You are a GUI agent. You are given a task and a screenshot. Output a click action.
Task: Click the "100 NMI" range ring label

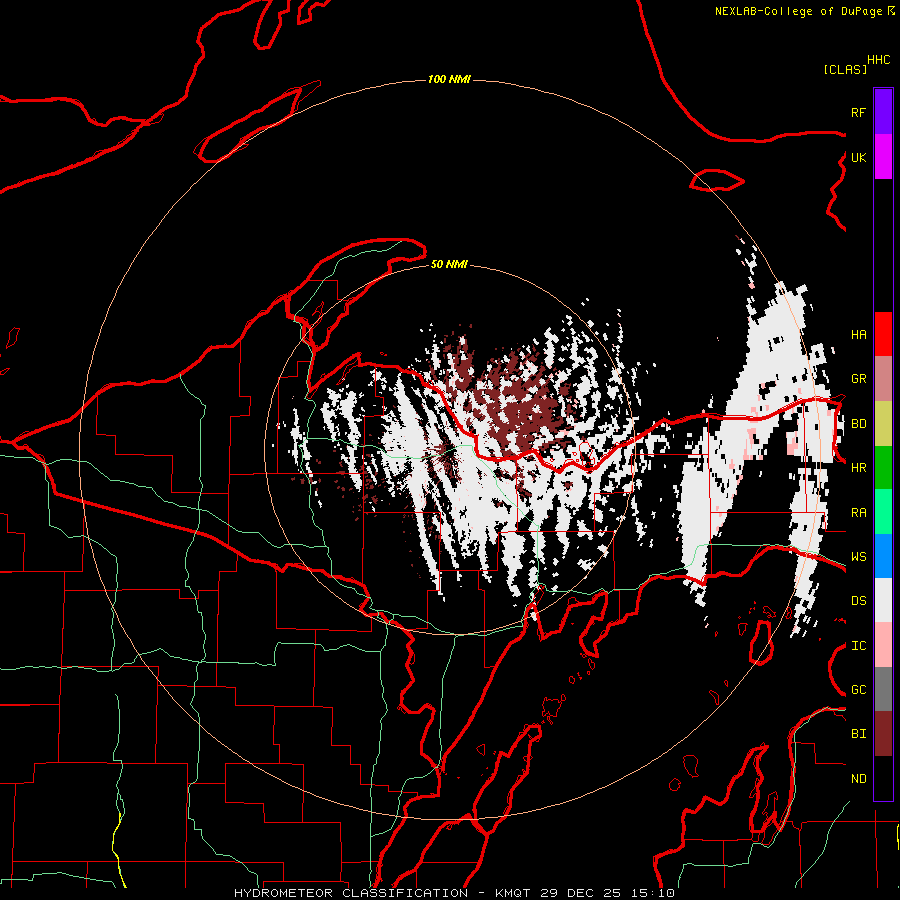tap(449, 79)
